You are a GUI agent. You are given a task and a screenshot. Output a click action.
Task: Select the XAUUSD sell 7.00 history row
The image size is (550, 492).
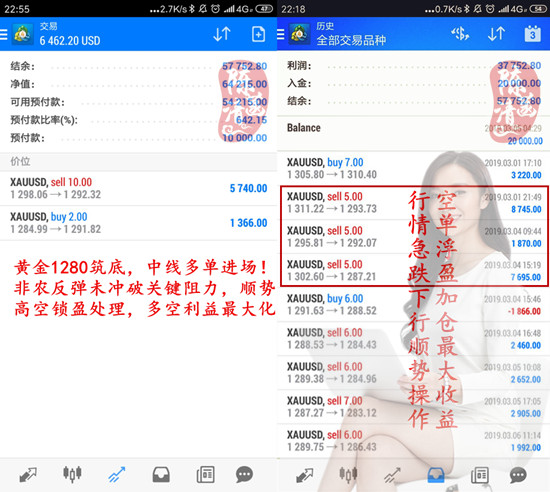[x=414, y=406]
